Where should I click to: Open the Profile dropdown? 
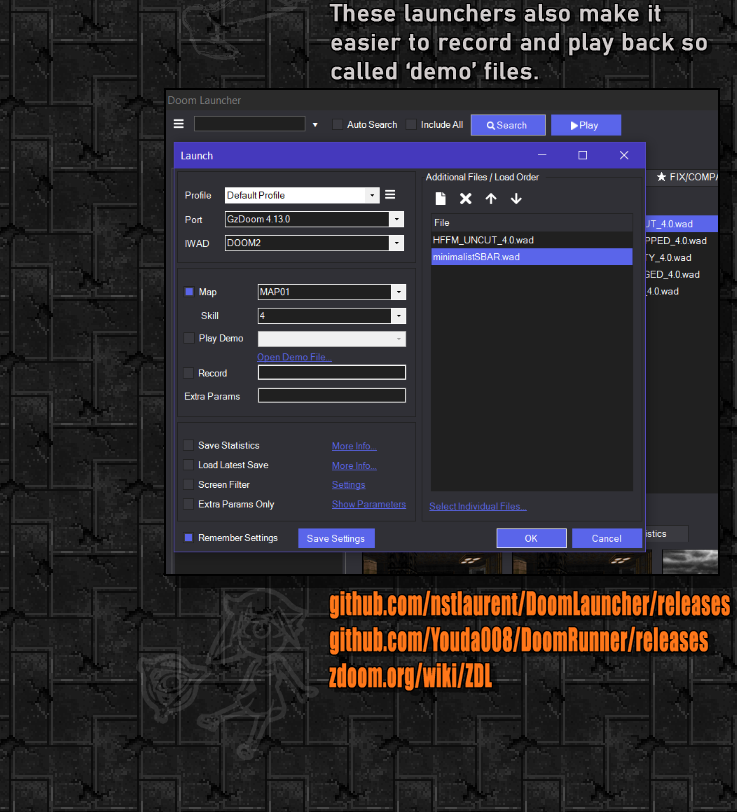372,195
